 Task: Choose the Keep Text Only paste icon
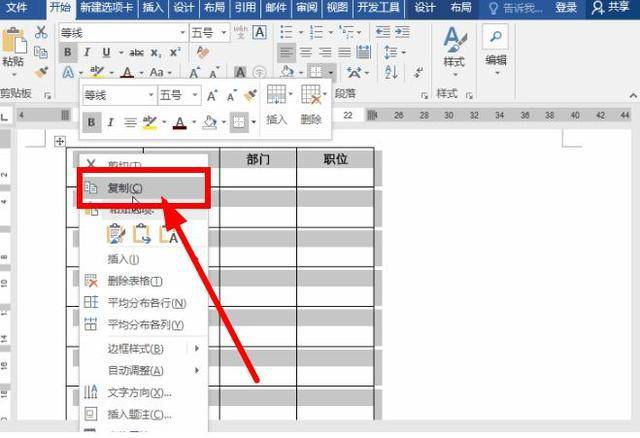(x=169, y=234)
